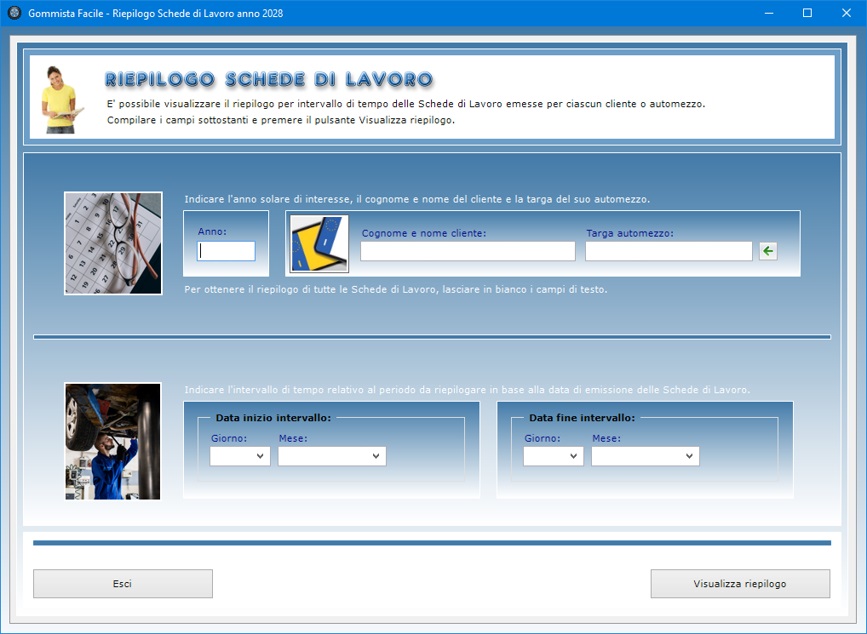The width and height of the screenshot is (867, 634).
Task: Click the green arrow icon beside Targa automezzo
Action: tap(768, 251)
